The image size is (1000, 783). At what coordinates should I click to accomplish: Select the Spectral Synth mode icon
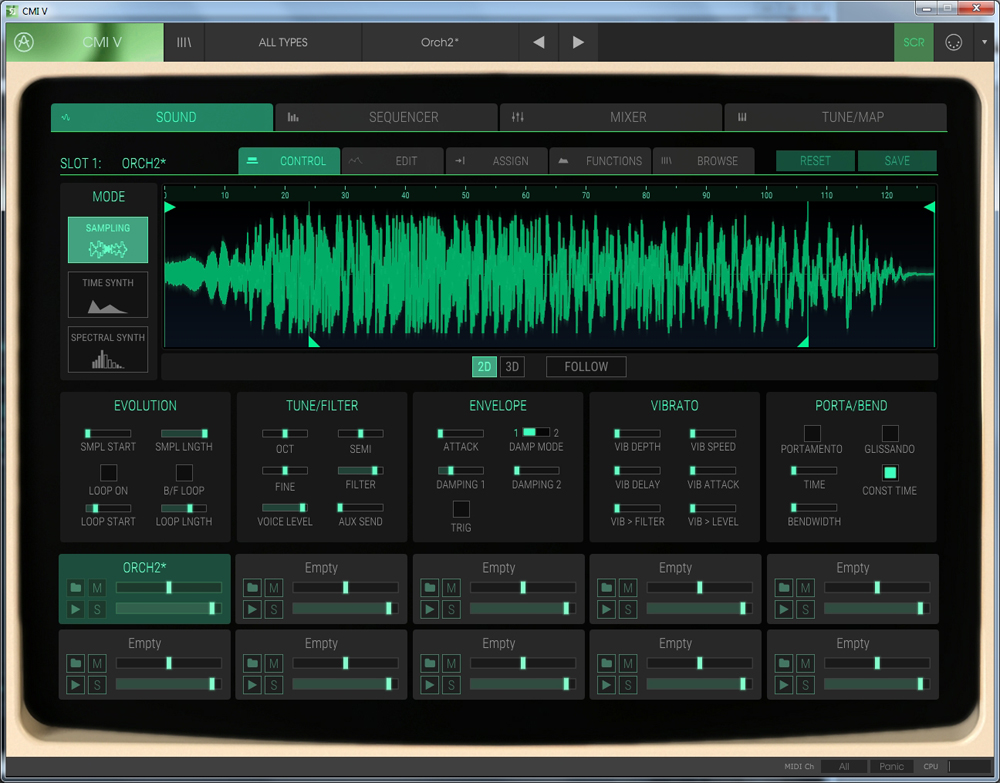click(x=108, y=350)
